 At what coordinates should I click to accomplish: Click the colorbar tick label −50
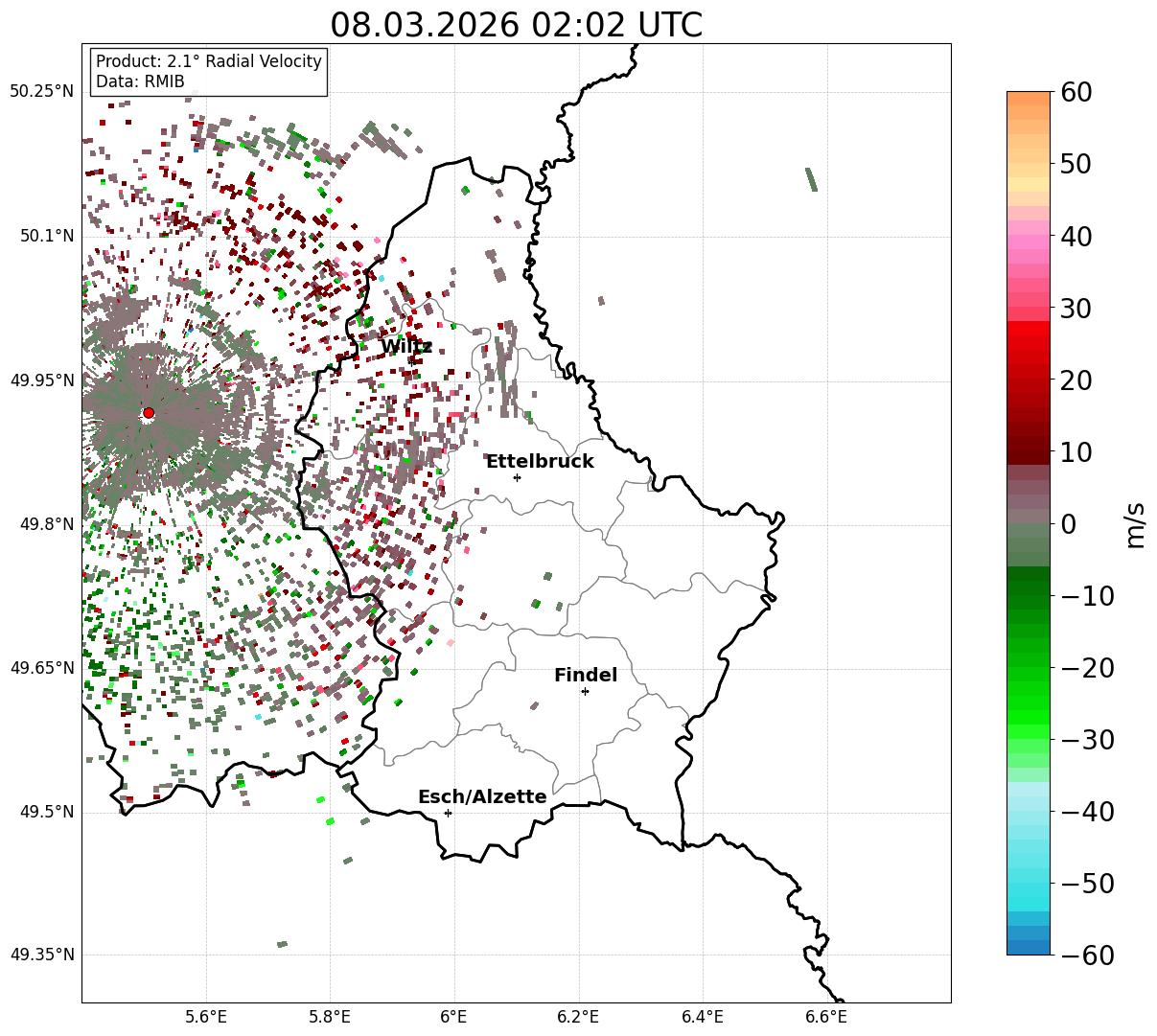(x=1088, y=884)
